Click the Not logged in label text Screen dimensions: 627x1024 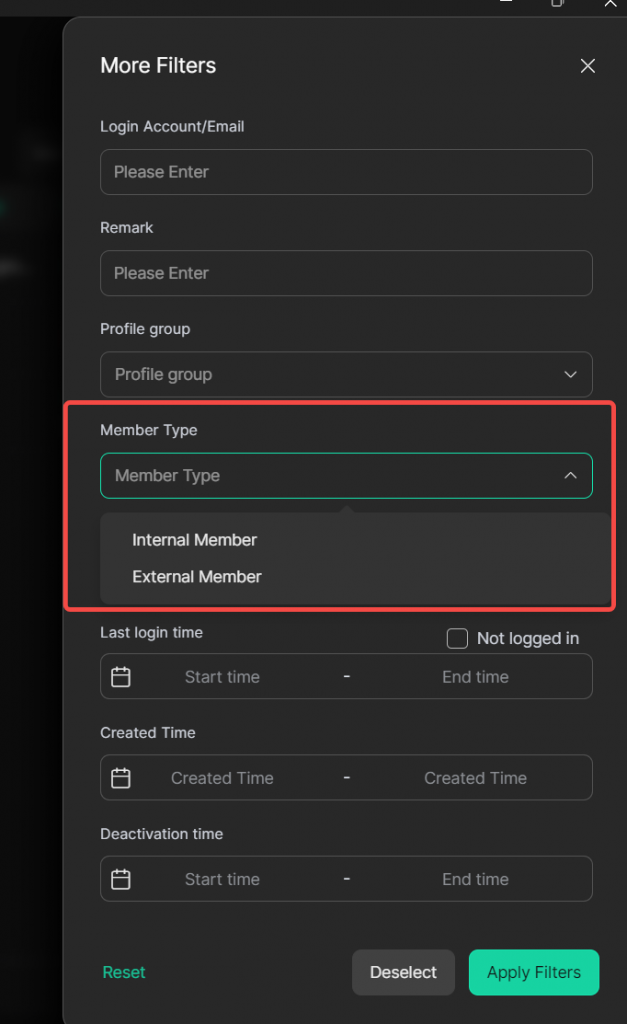528,638
